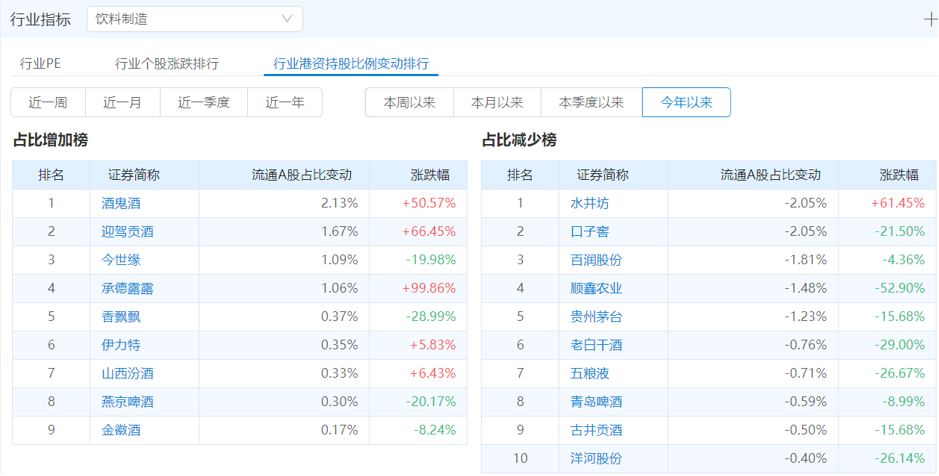Image resolution: width=939 pixels, height=476 pixels.
Task: Open the 老白干酒 stock link
Action: tap(596, 345)
